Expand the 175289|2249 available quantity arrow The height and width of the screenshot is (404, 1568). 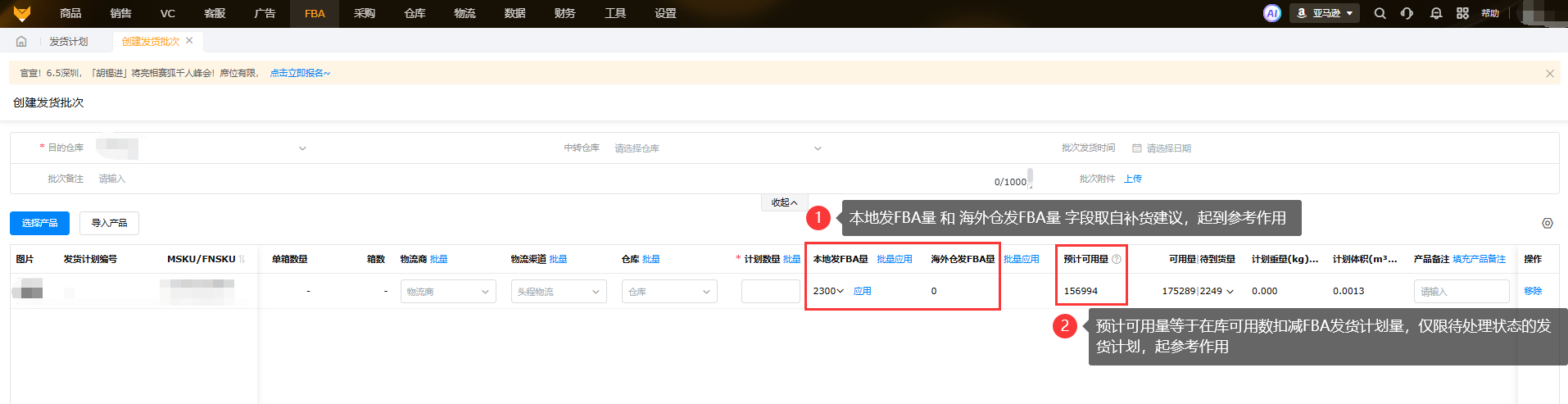click(x=1230, y=291)
